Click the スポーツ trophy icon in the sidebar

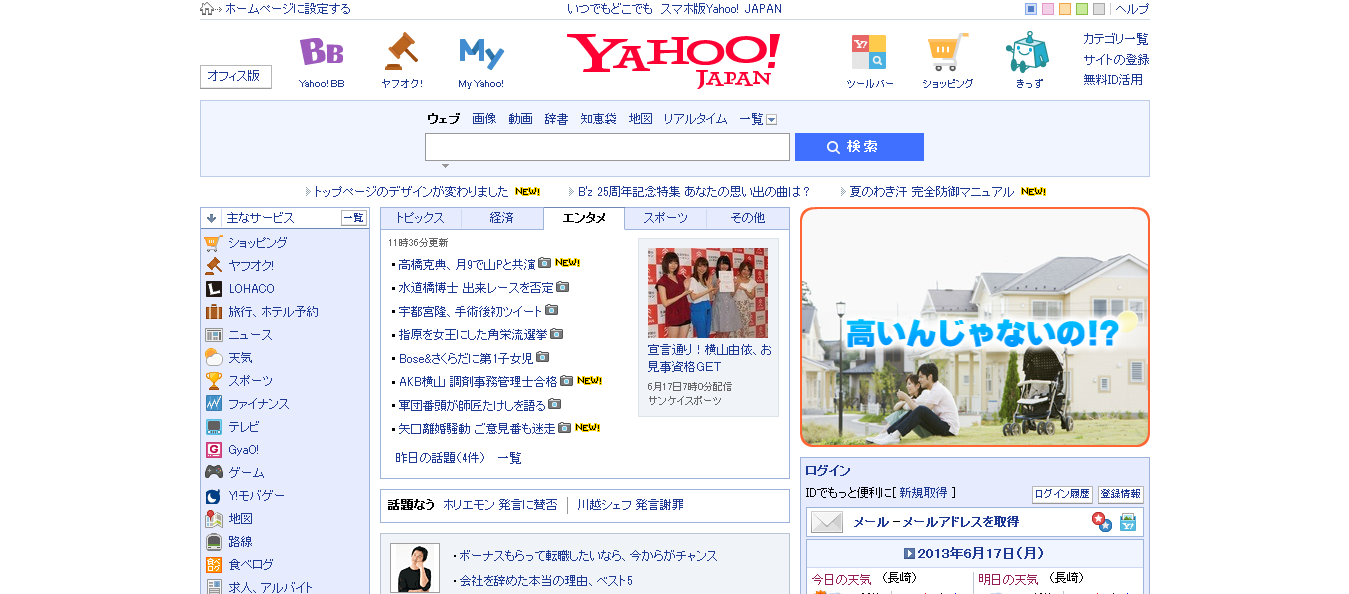tap(213, 381)
